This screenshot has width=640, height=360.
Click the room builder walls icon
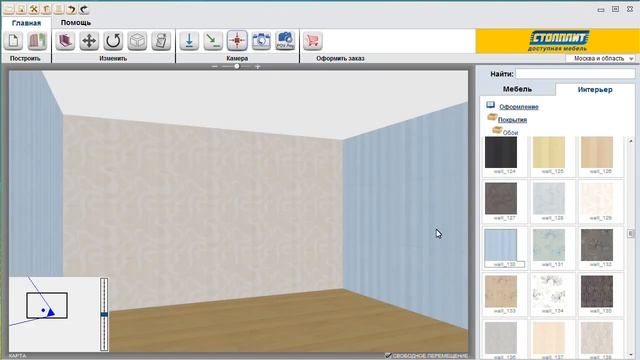(x=37, y=41)
